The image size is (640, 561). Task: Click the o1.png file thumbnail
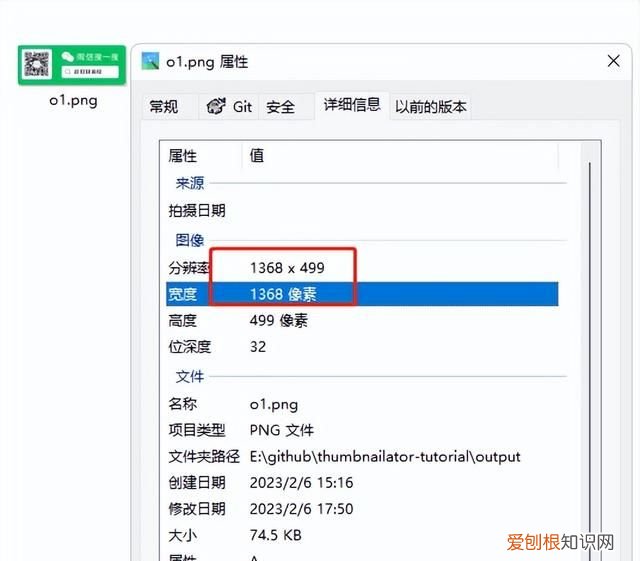point(72,65)
